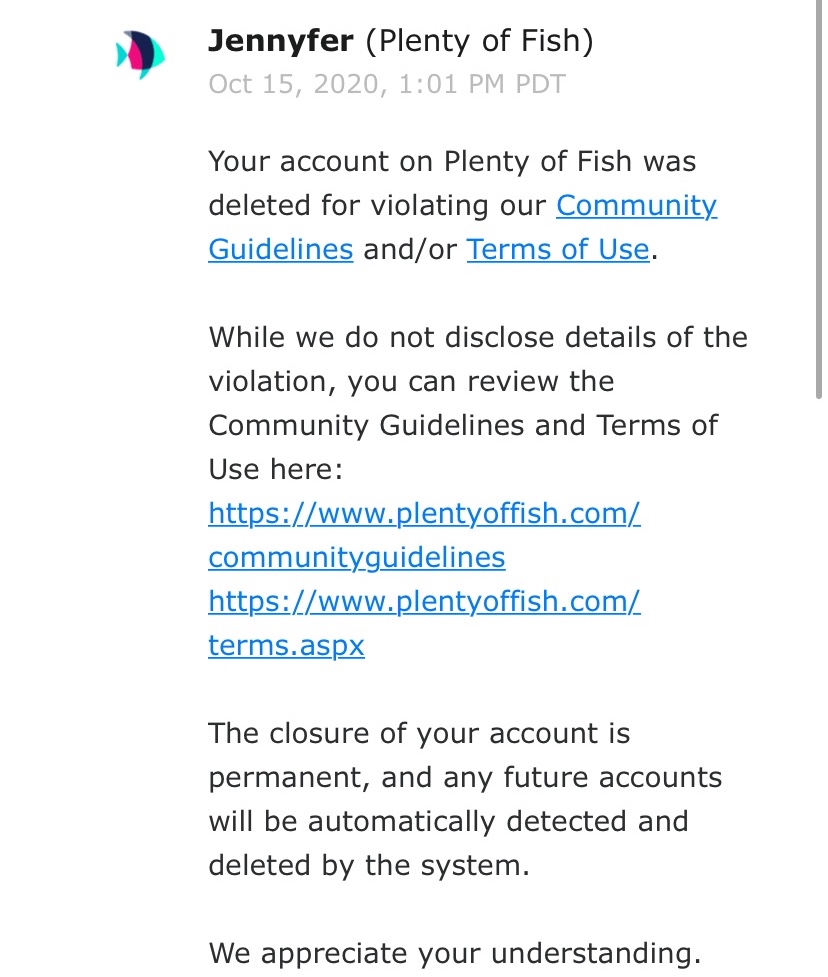The width and height of the screenshot is (828, 977).
Task: Click the "Your account on Plenty of Fish was" line
Action: (x=452, y=162)
